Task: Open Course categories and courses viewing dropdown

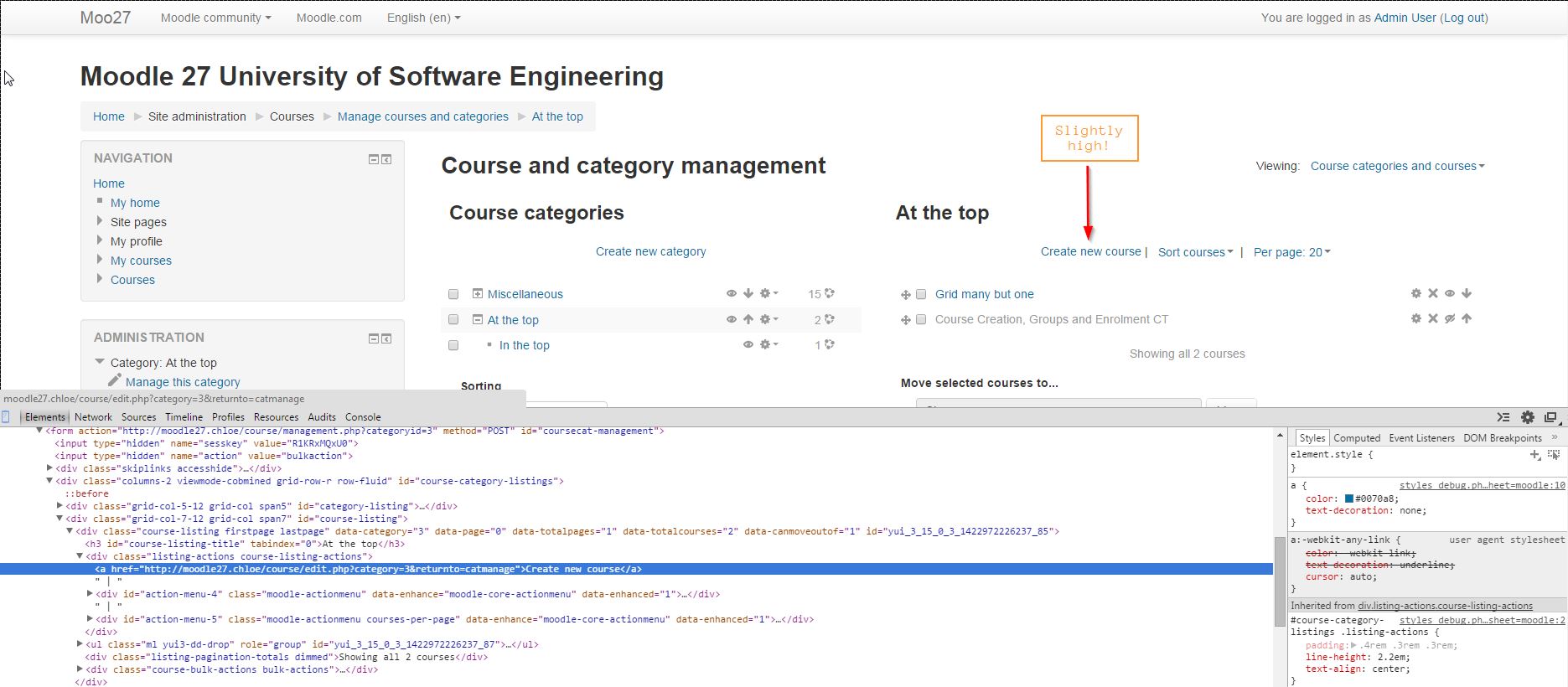Action: tap(1398, 166)
